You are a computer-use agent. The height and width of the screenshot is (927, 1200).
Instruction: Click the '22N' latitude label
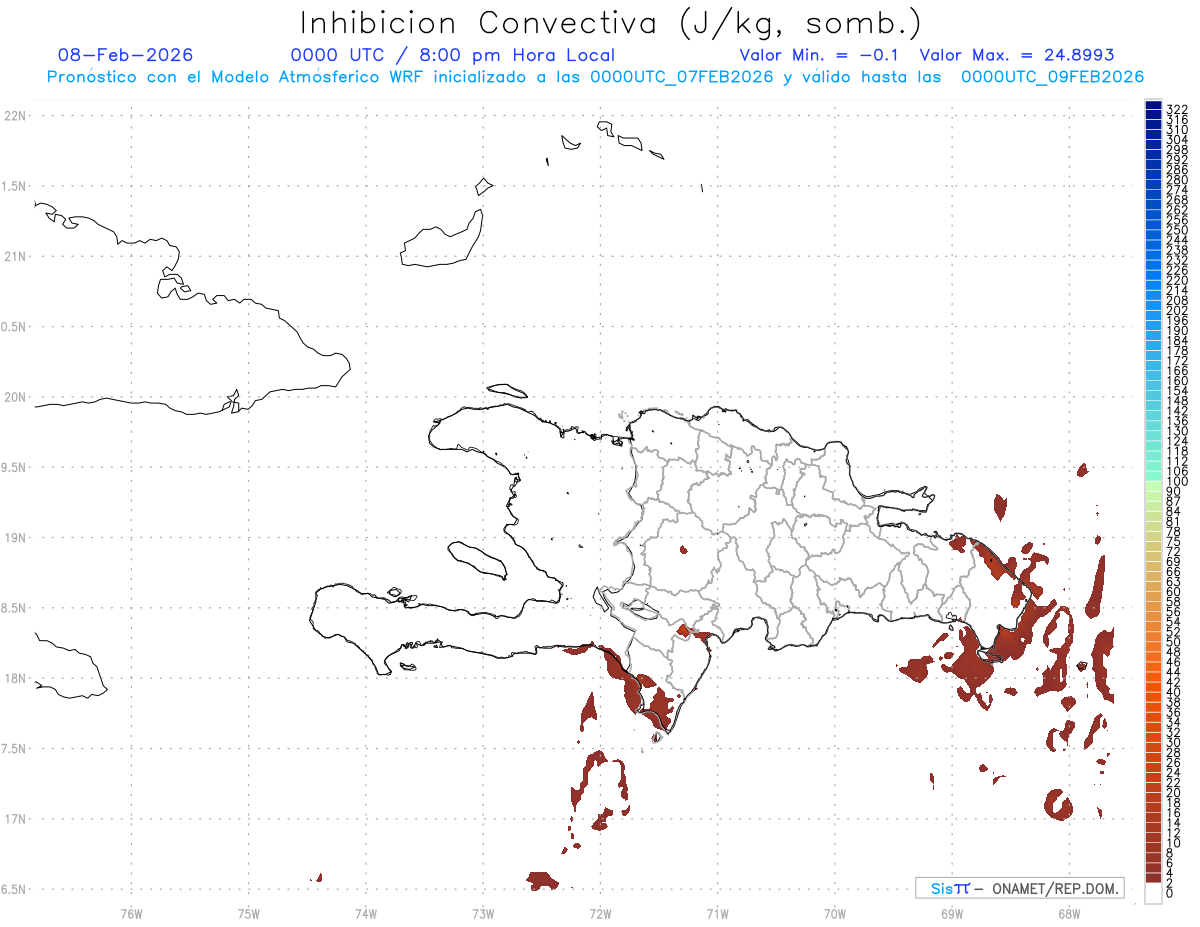point(15,116)
